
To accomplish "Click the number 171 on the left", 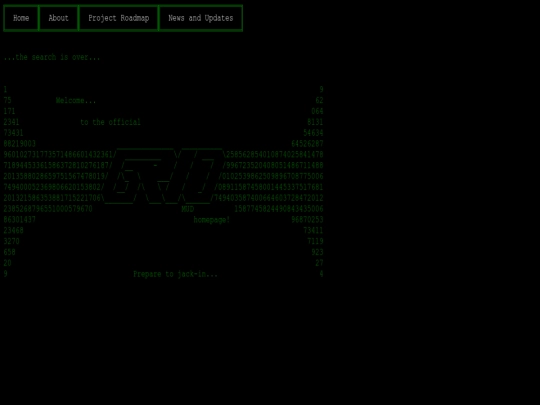I will pos(9,111).
